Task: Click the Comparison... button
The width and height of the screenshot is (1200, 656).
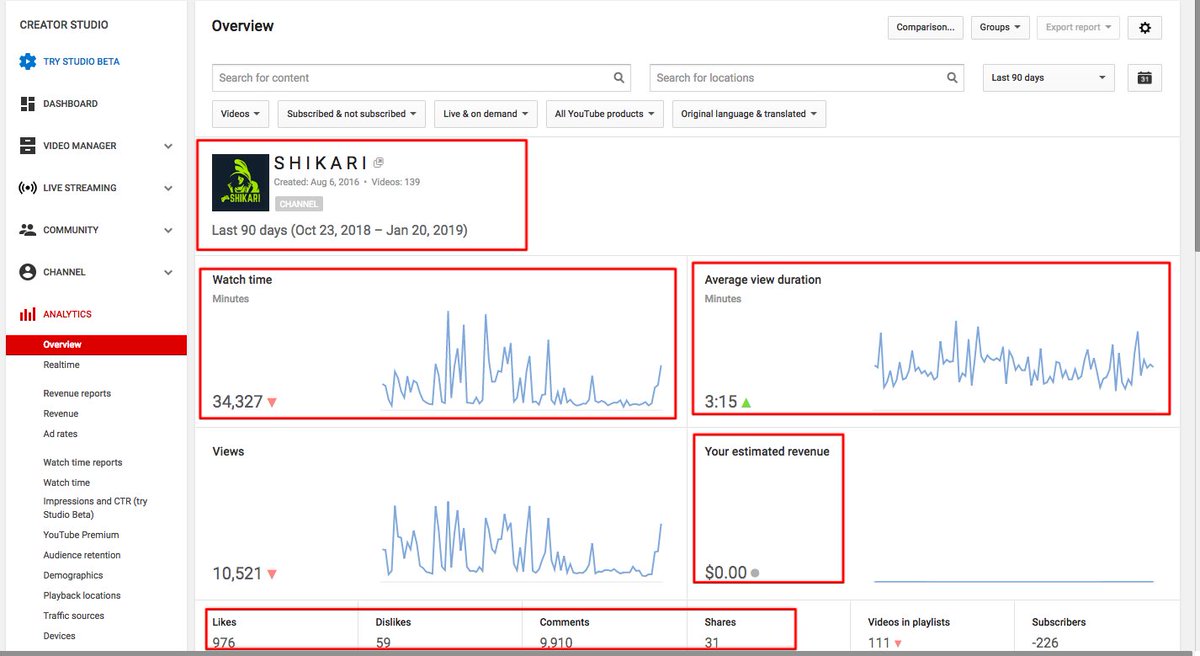Action: click(925, 28)
